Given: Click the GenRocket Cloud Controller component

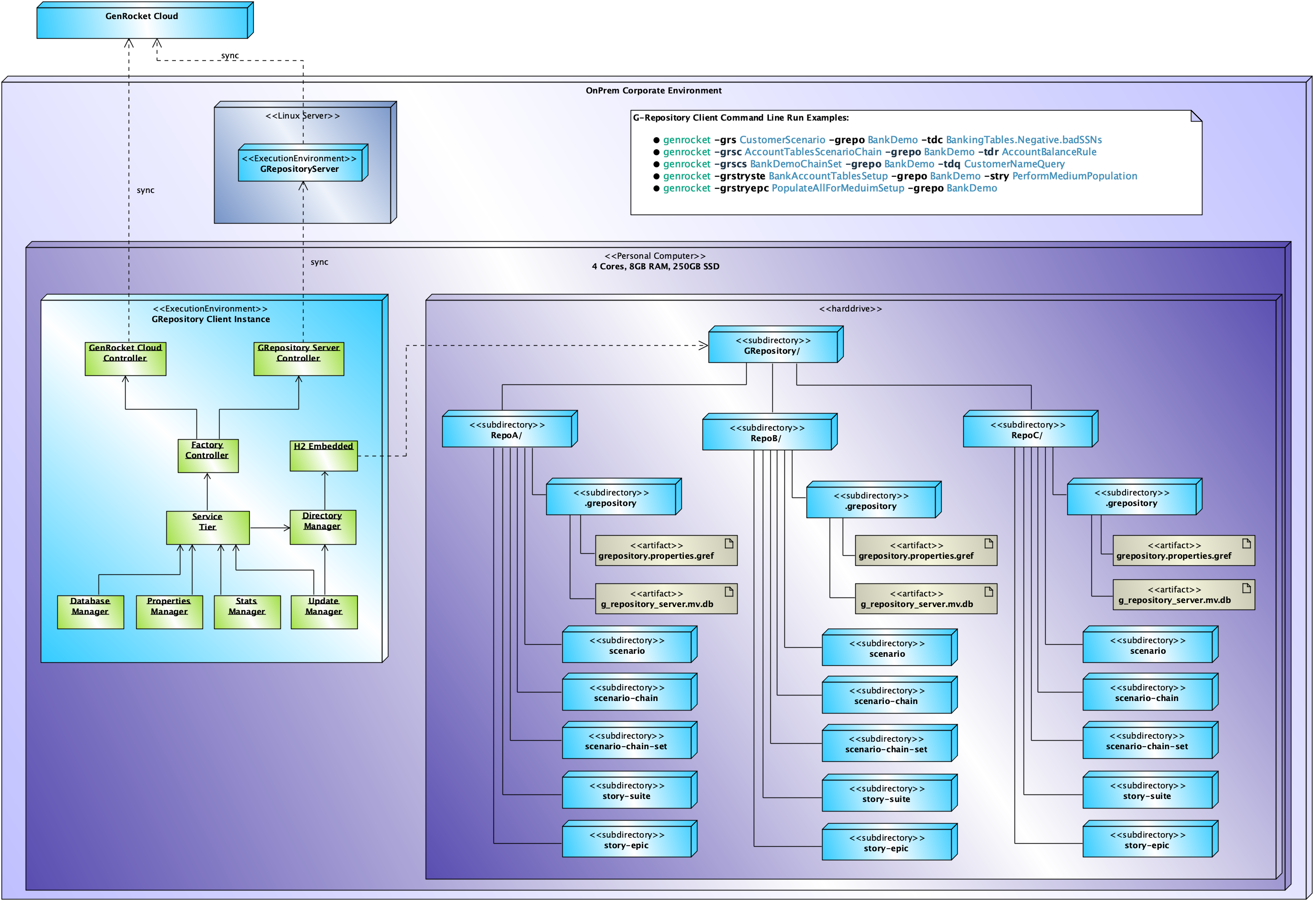Looking at the screenshot, I should coord(125,359).
